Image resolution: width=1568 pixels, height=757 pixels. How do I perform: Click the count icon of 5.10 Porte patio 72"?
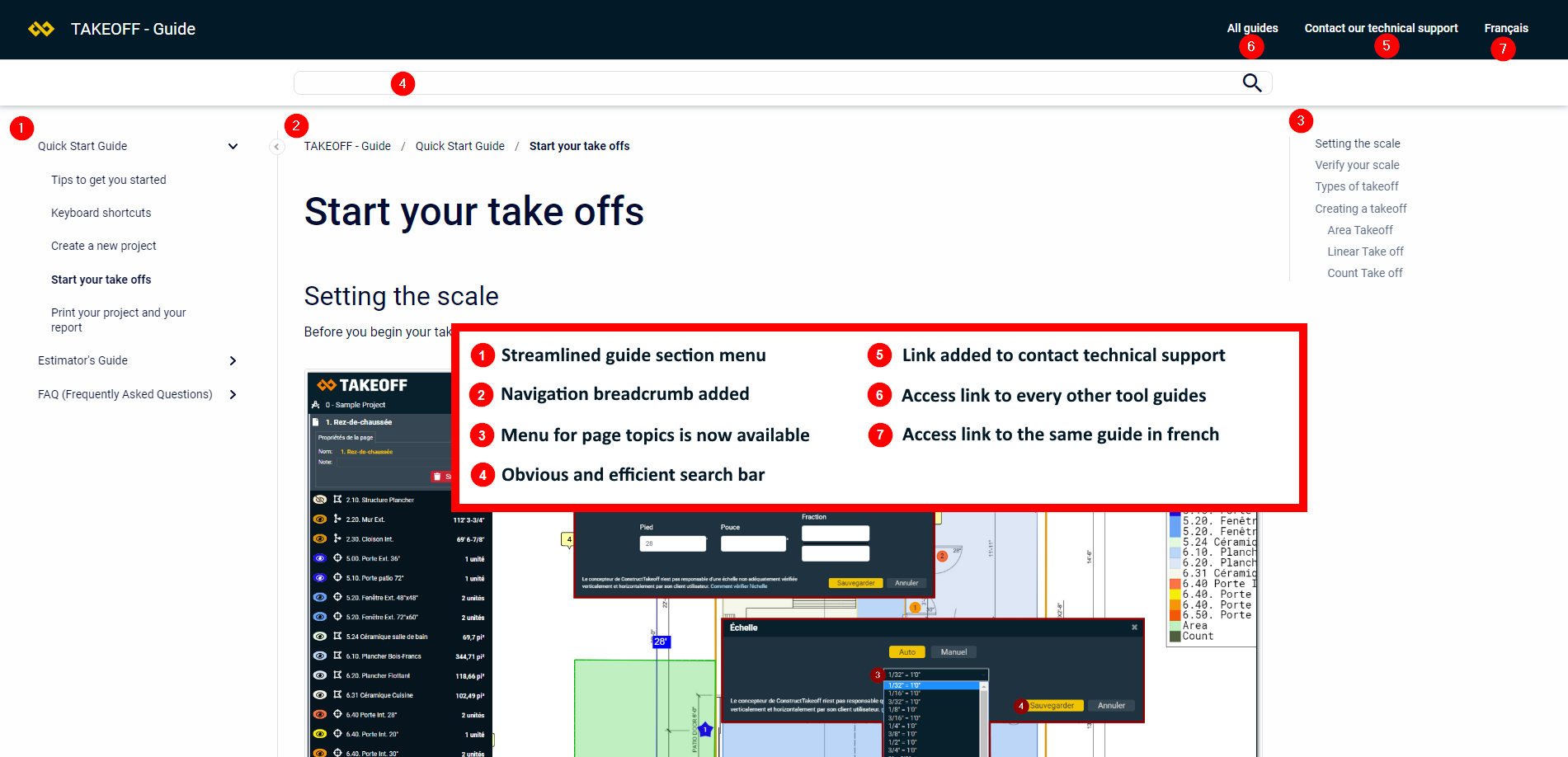[337, 577]
